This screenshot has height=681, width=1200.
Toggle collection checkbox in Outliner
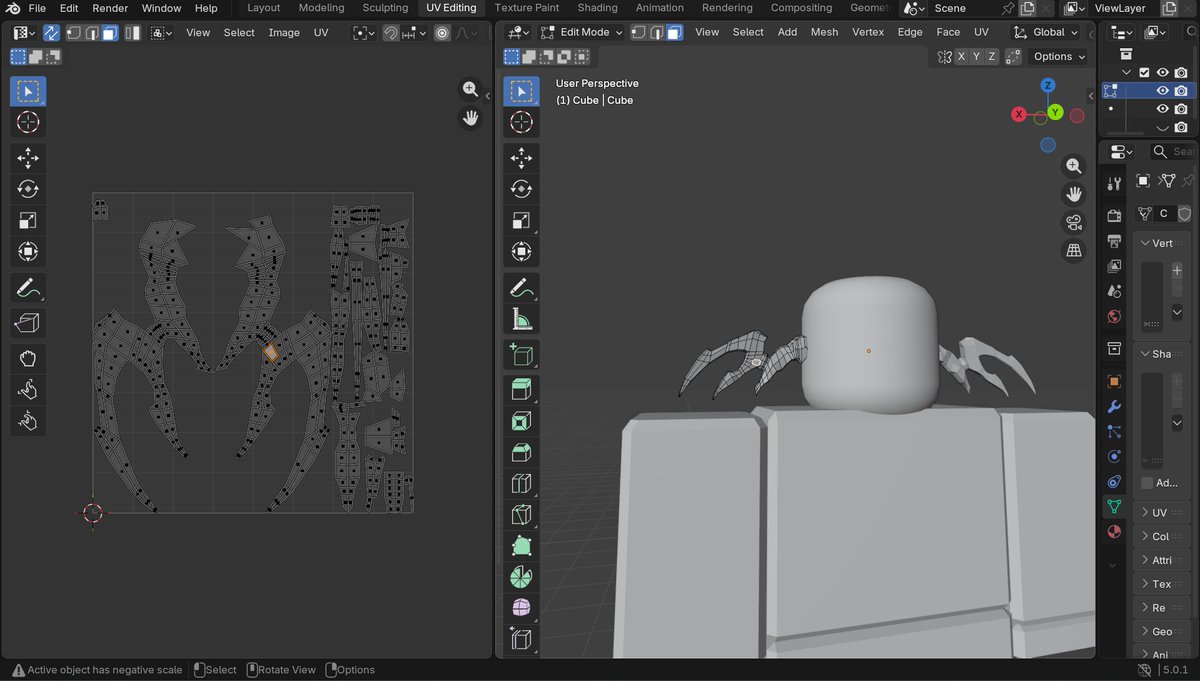1144,72
